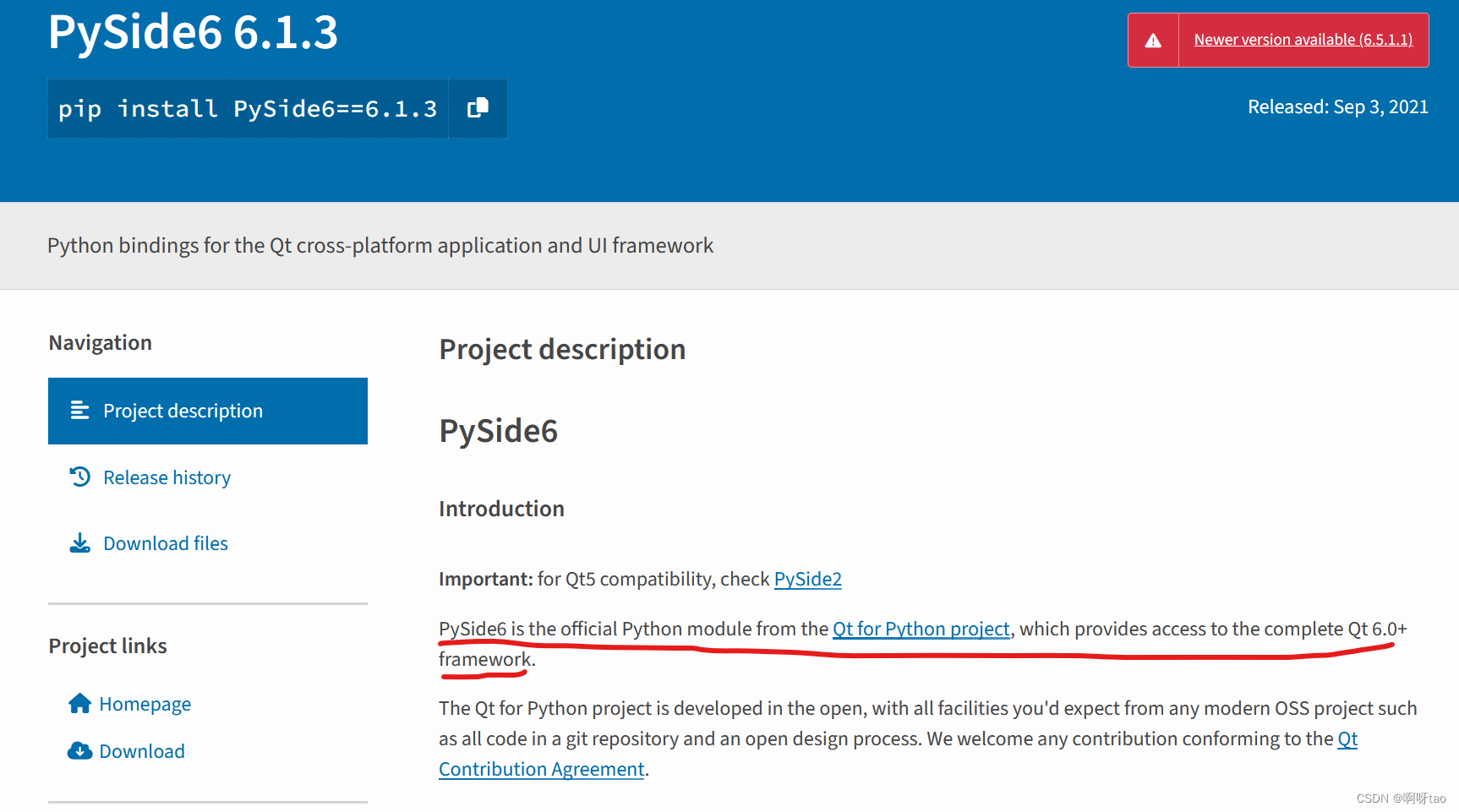1459x812 pixels.
Task: Open the Newer version available (6.5.1.1) link
Action: point(1303,40)
